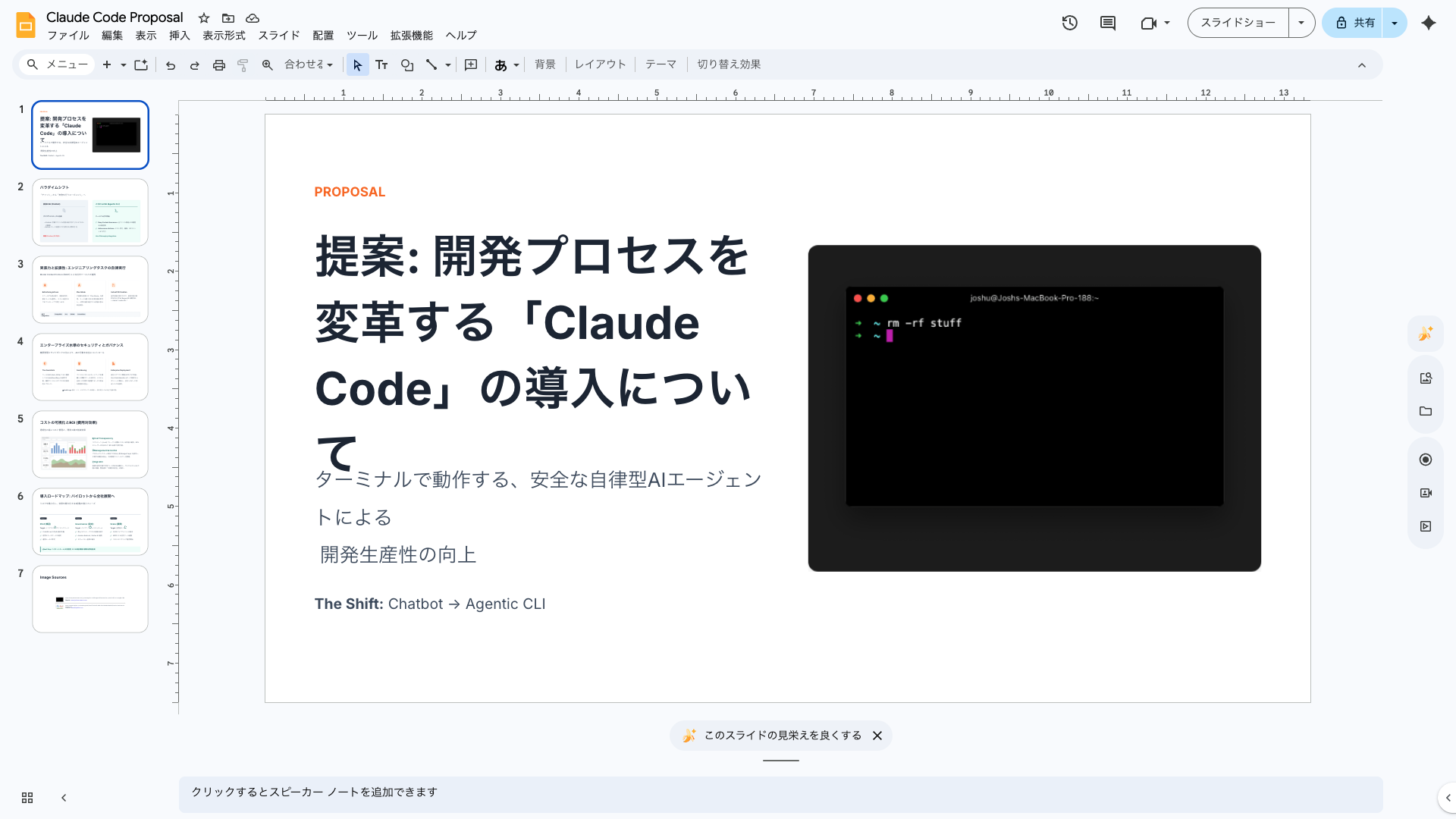Collapse the toolbar with the chevron
Viewport: 1456px width, 819px height.
point(1362,64)
